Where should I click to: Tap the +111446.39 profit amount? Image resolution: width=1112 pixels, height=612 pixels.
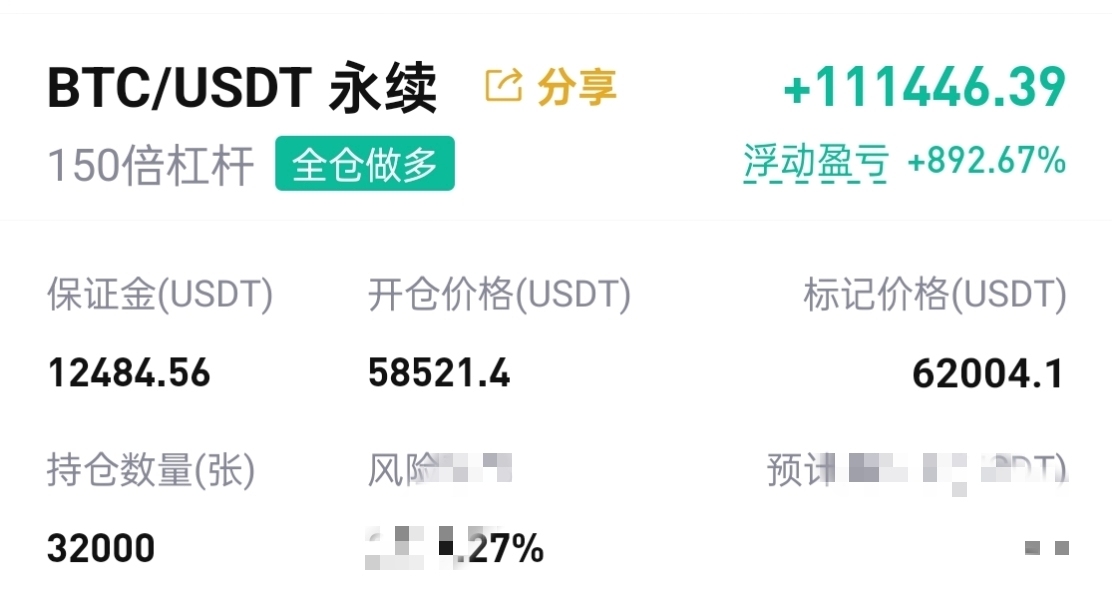tap(925, 88)
